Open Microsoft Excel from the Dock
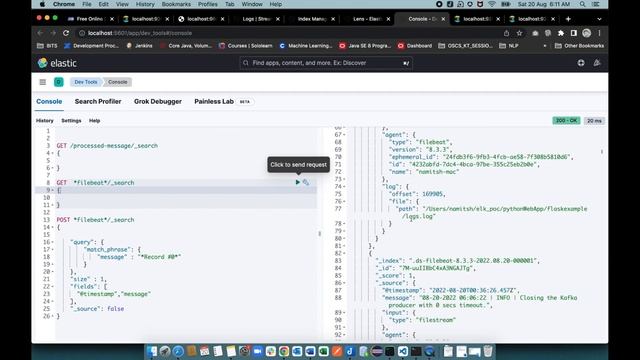Viewport: 640px width, 360px height. pos(323,351)
